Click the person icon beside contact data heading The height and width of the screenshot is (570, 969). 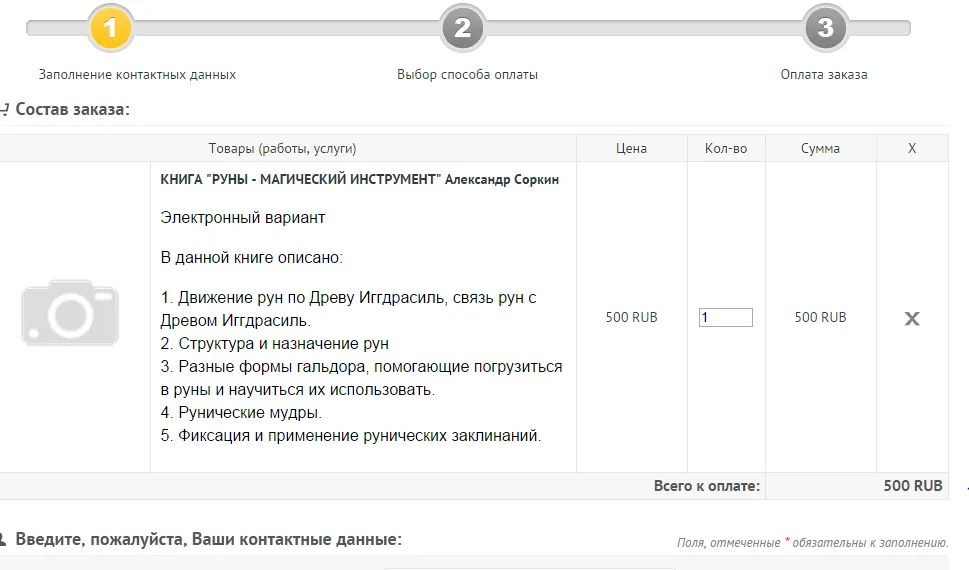4,540
